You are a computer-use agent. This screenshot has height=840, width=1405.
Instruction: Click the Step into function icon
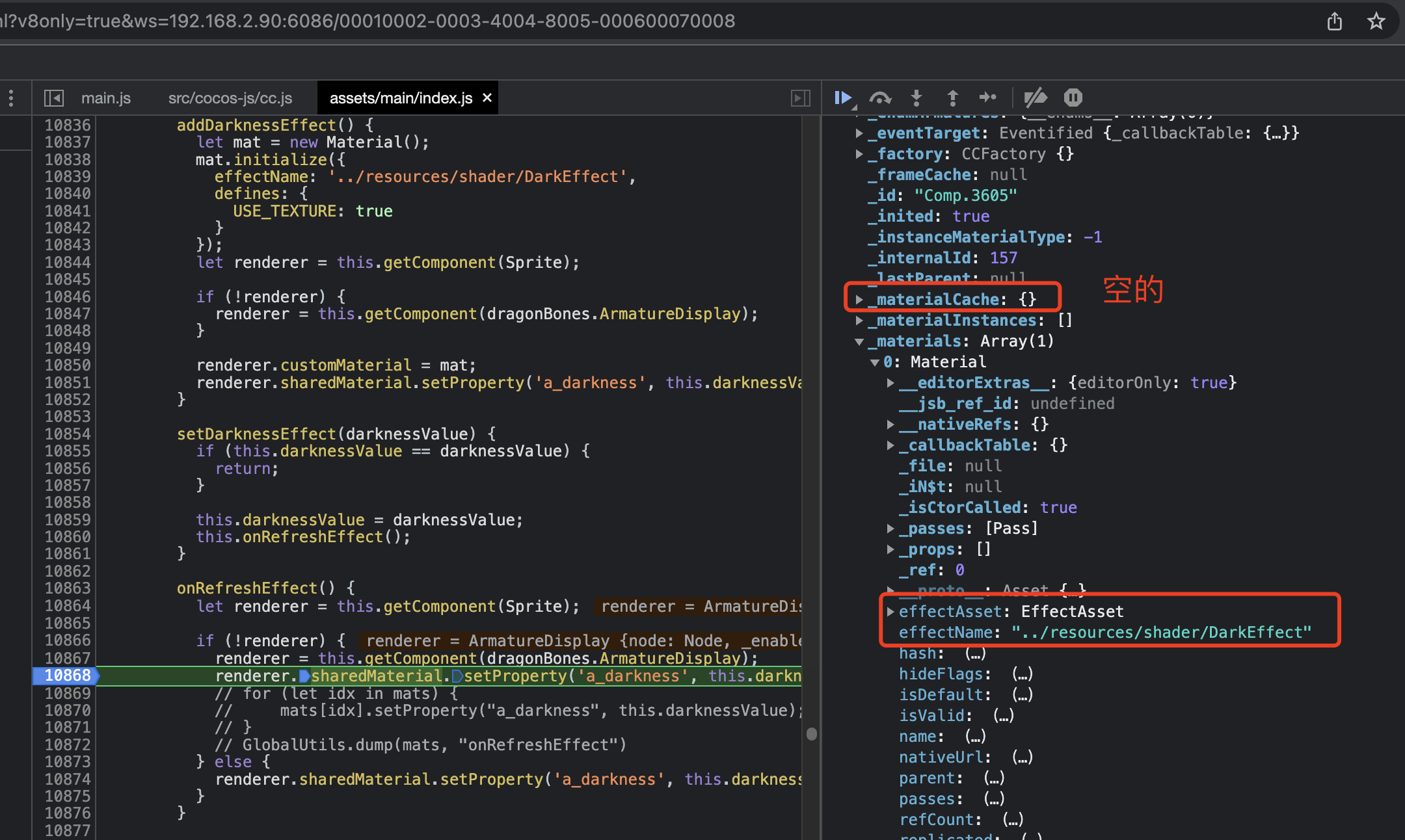[917, 98]
